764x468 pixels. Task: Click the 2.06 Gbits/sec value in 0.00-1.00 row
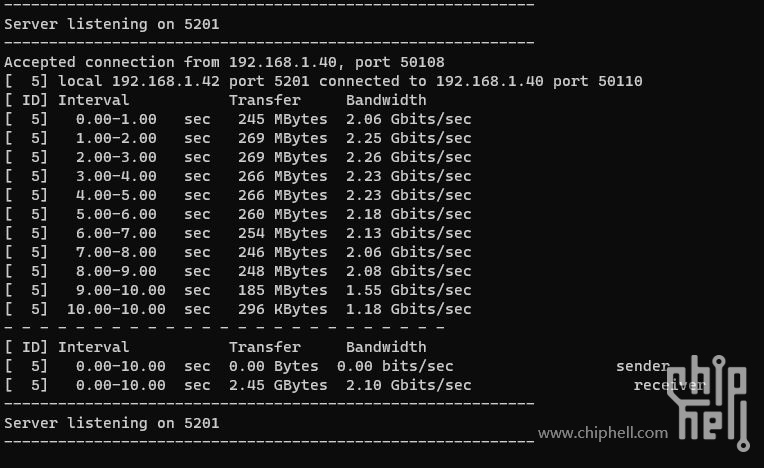click(408, 119)
